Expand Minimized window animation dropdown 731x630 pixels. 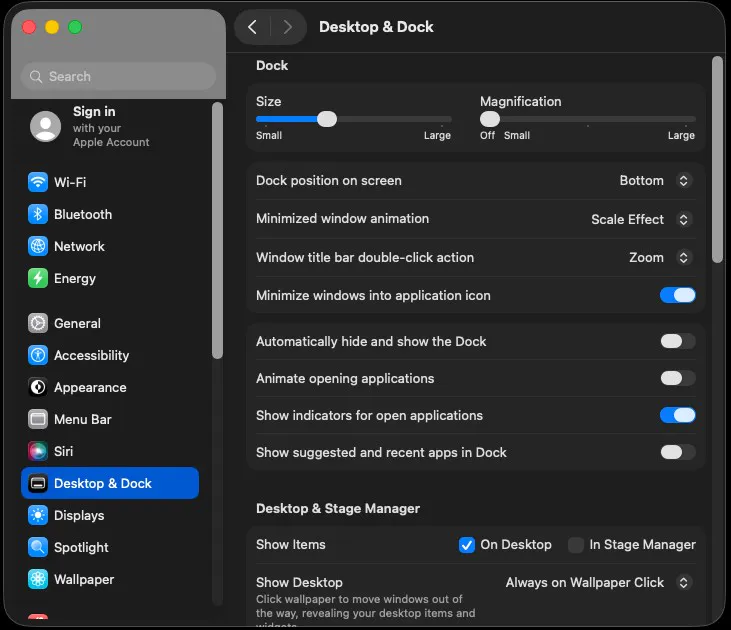[x=641, y=219]
